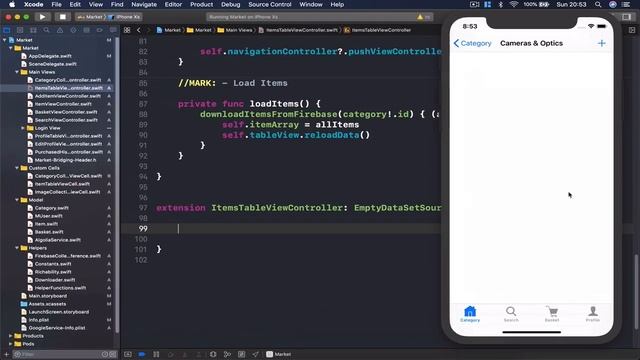Open the Navigate menu

[144, 4]
